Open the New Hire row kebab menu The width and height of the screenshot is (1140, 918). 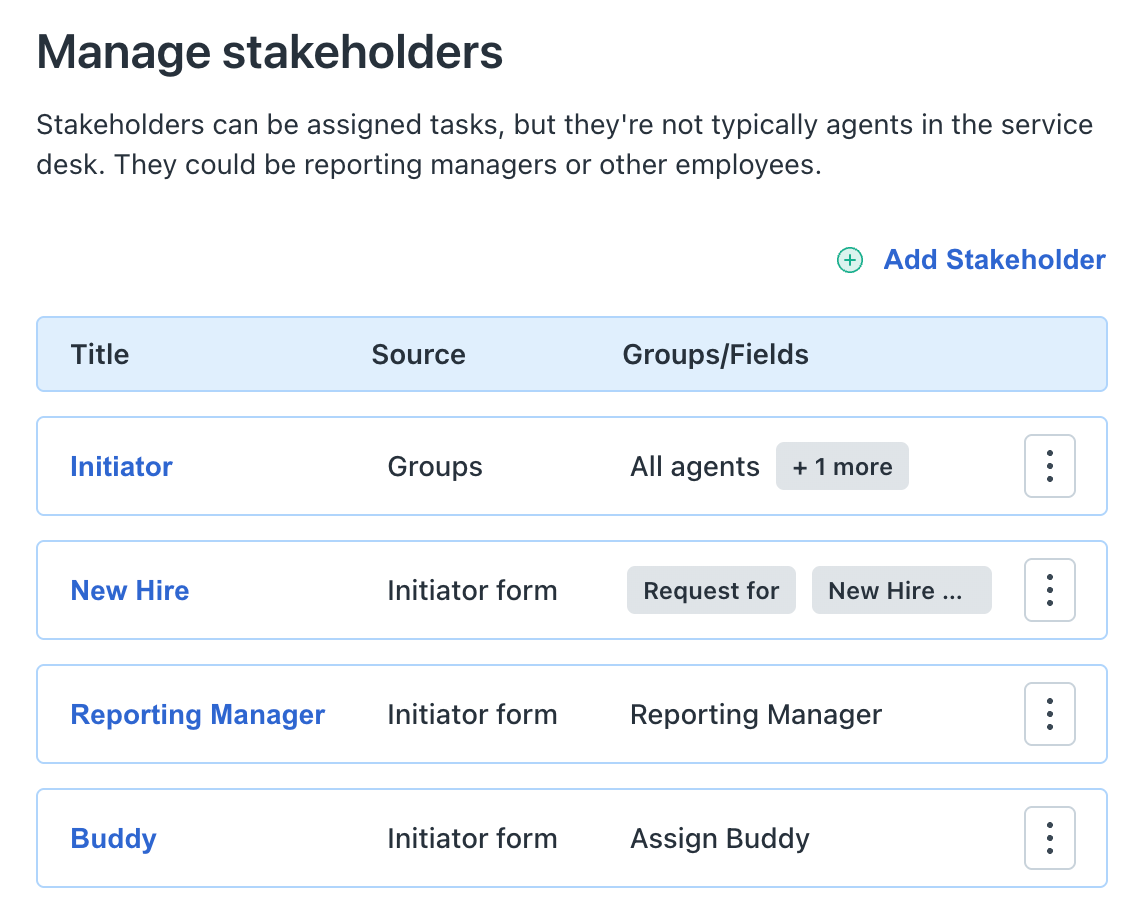(1049, 590)
